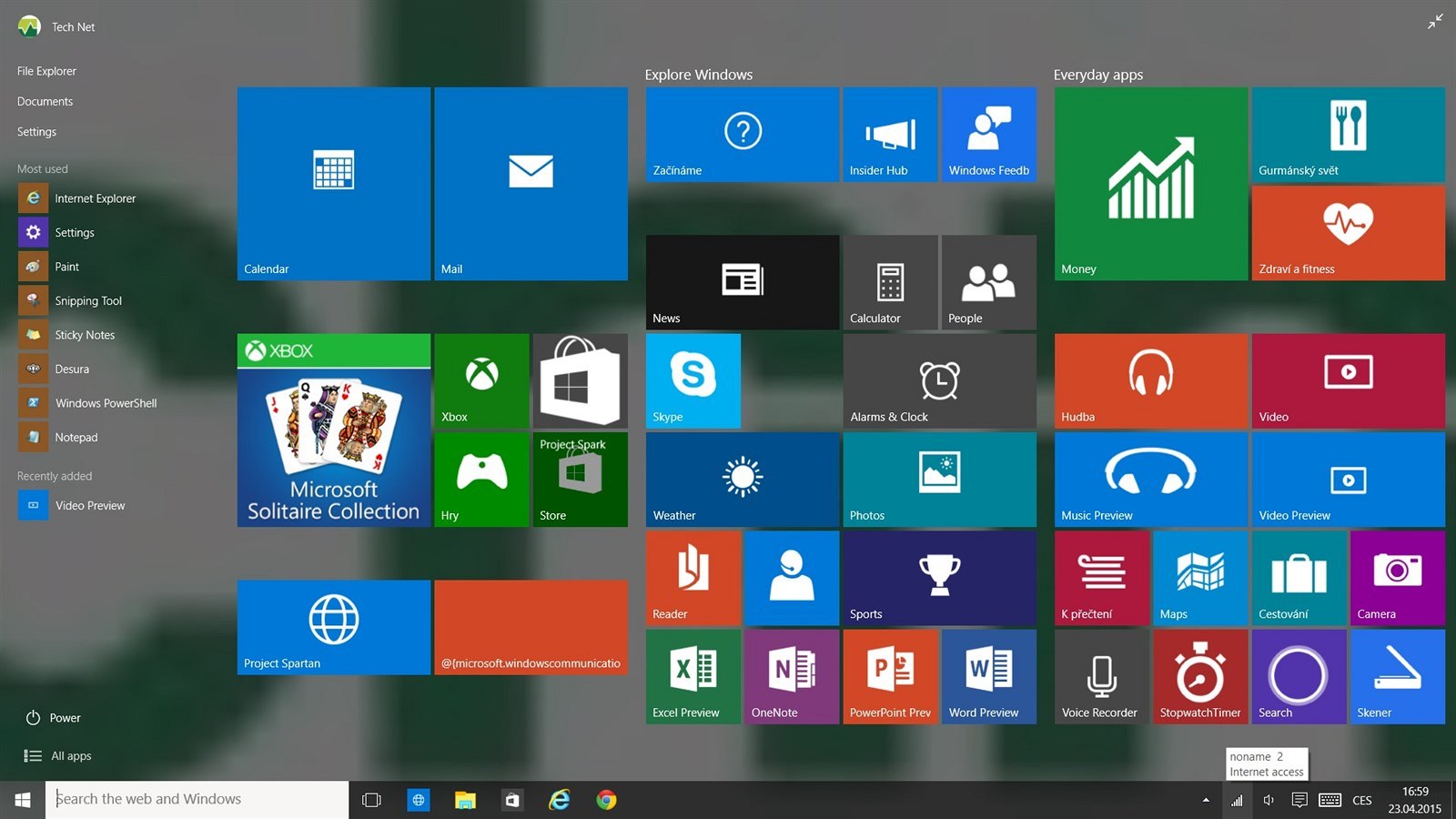This screenshot has width=1456, height=819.
Task: Click Task View icon on taskbar
Action: pos(371,800)
